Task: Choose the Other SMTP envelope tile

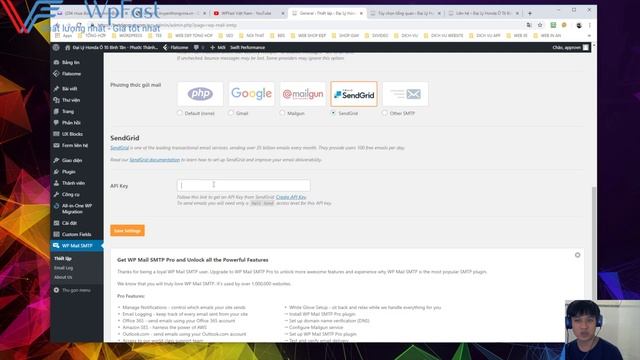Action: 405,94
